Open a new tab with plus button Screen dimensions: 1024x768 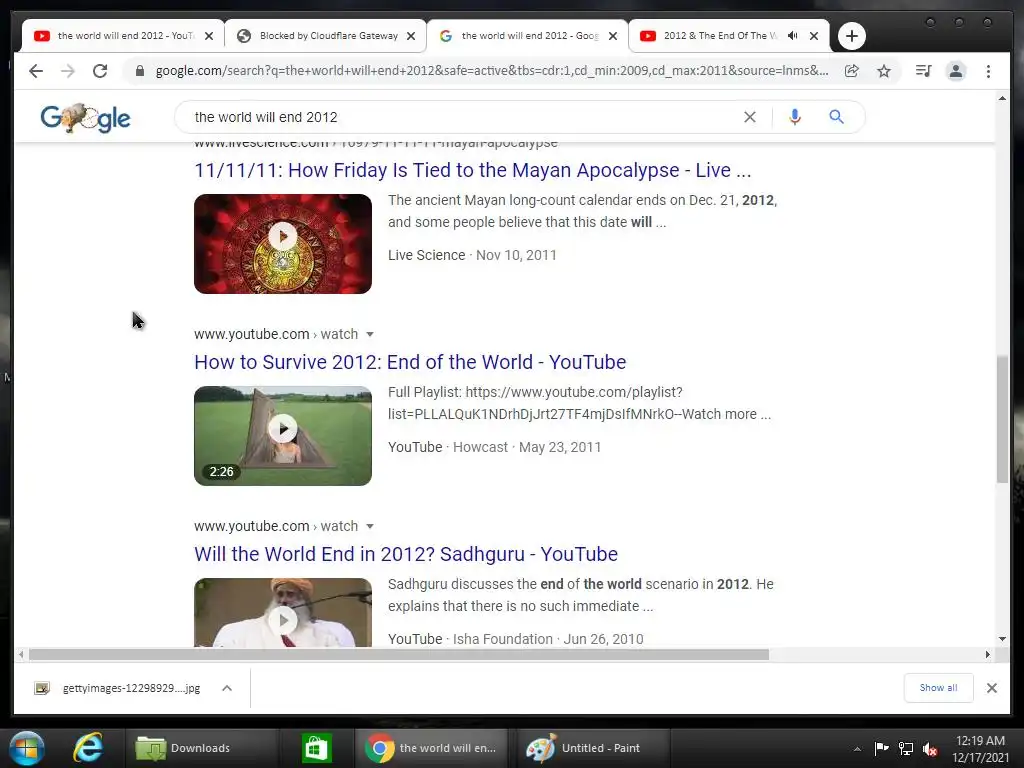(852, 36)
